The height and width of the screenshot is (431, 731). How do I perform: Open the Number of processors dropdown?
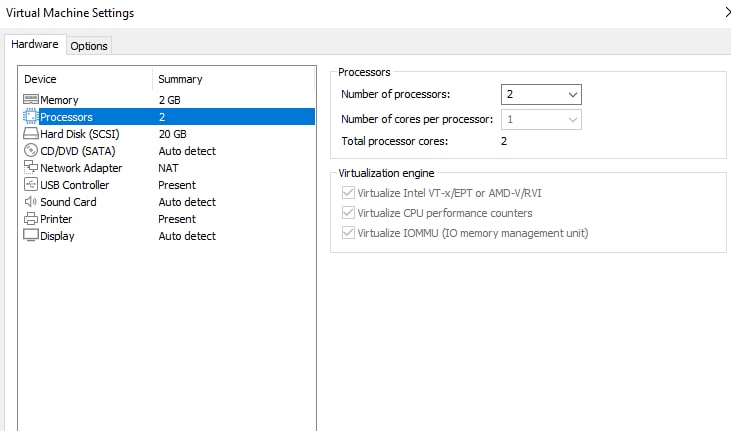[541, 95]
